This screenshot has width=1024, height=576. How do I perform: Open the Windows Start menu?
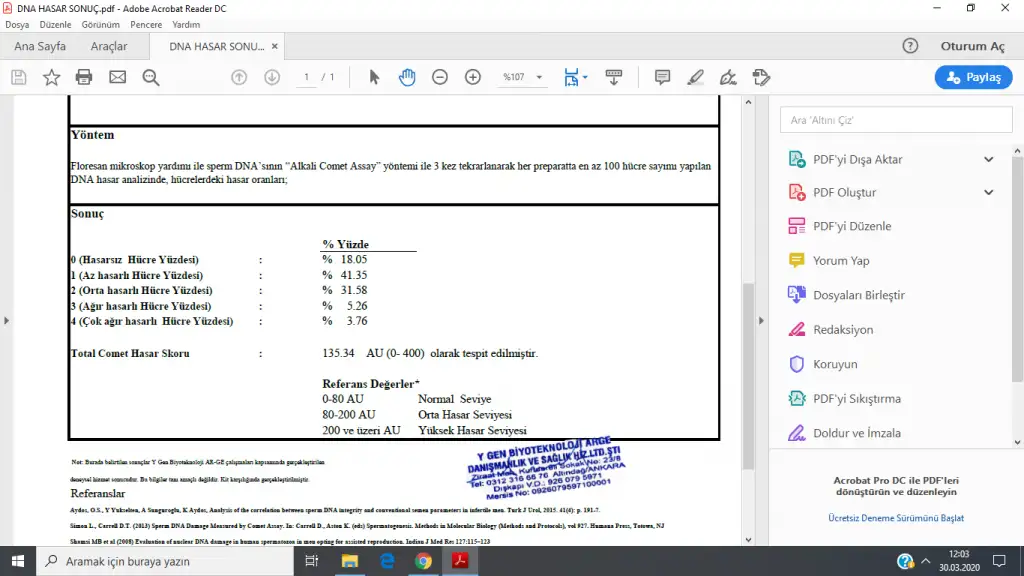tap(18, 561)
